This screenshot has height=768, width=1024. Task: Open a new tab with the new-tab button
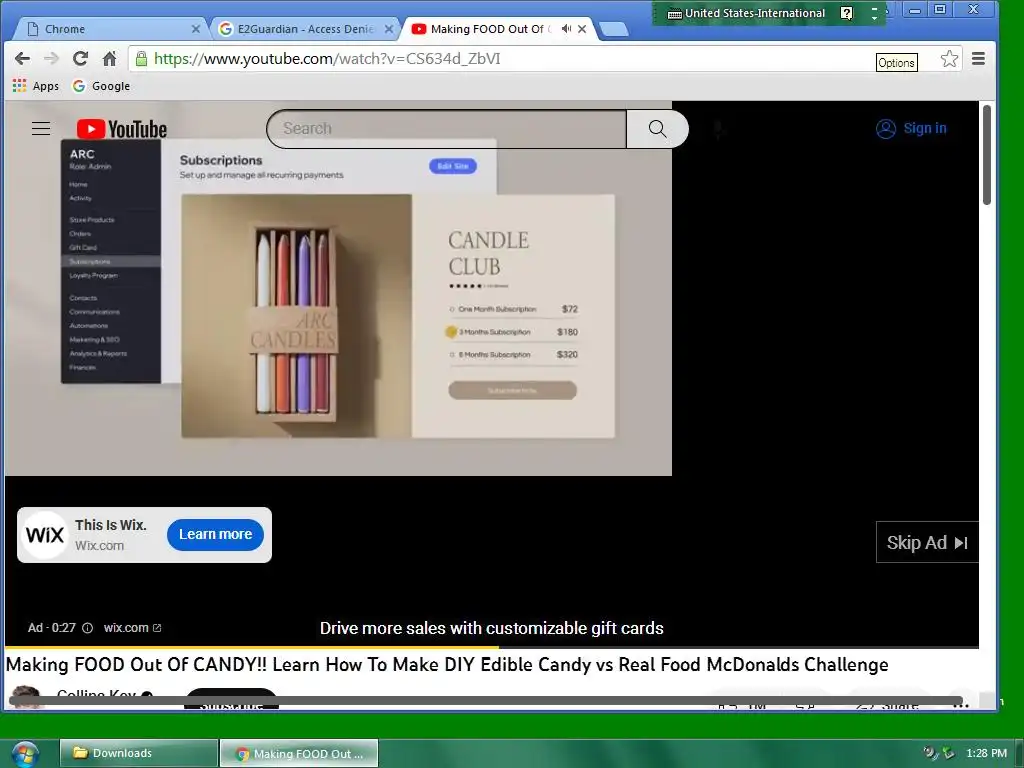pyautogui.click(x=613, y=29)
